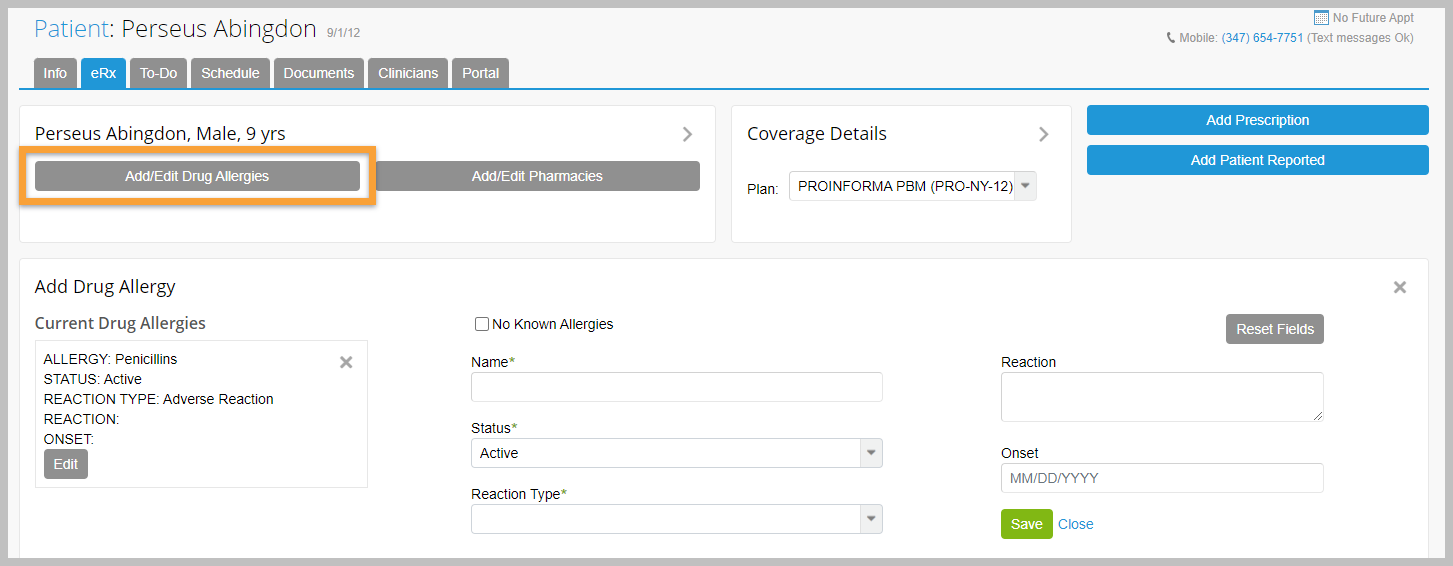Save the drug allergy entry
This screenshot has height=566, width=1453.
[x=1026, y=524]
